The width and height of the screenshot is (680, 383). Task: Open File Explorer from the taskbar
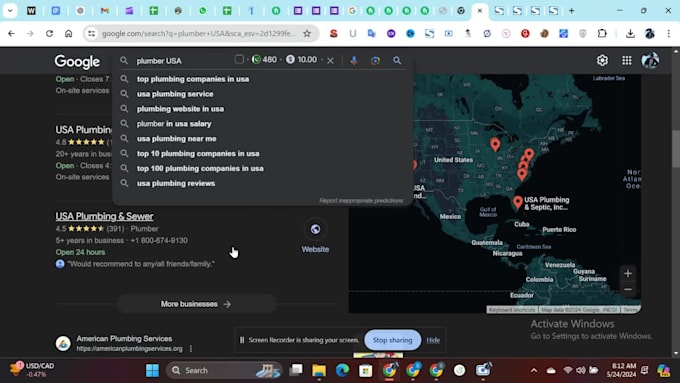click(319, 370)
